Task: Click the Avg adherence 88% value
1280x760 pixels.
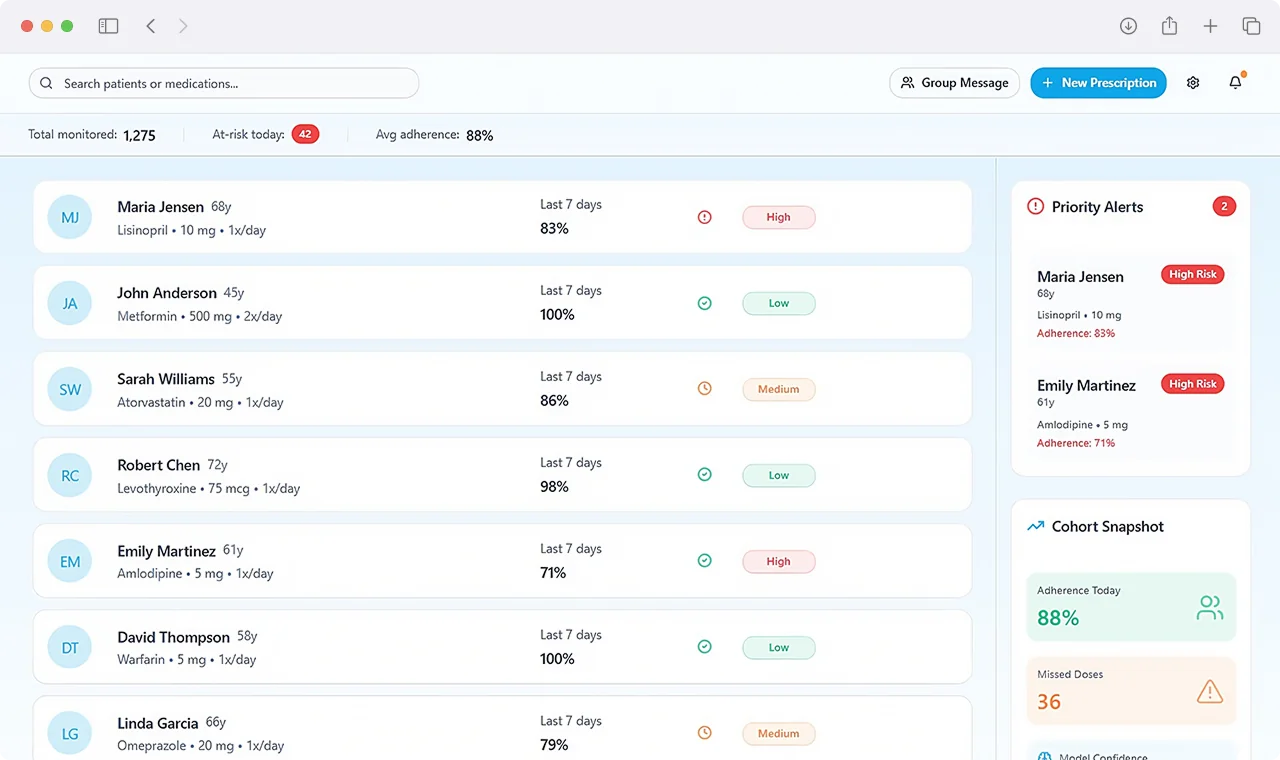Action: pos(480,135)
